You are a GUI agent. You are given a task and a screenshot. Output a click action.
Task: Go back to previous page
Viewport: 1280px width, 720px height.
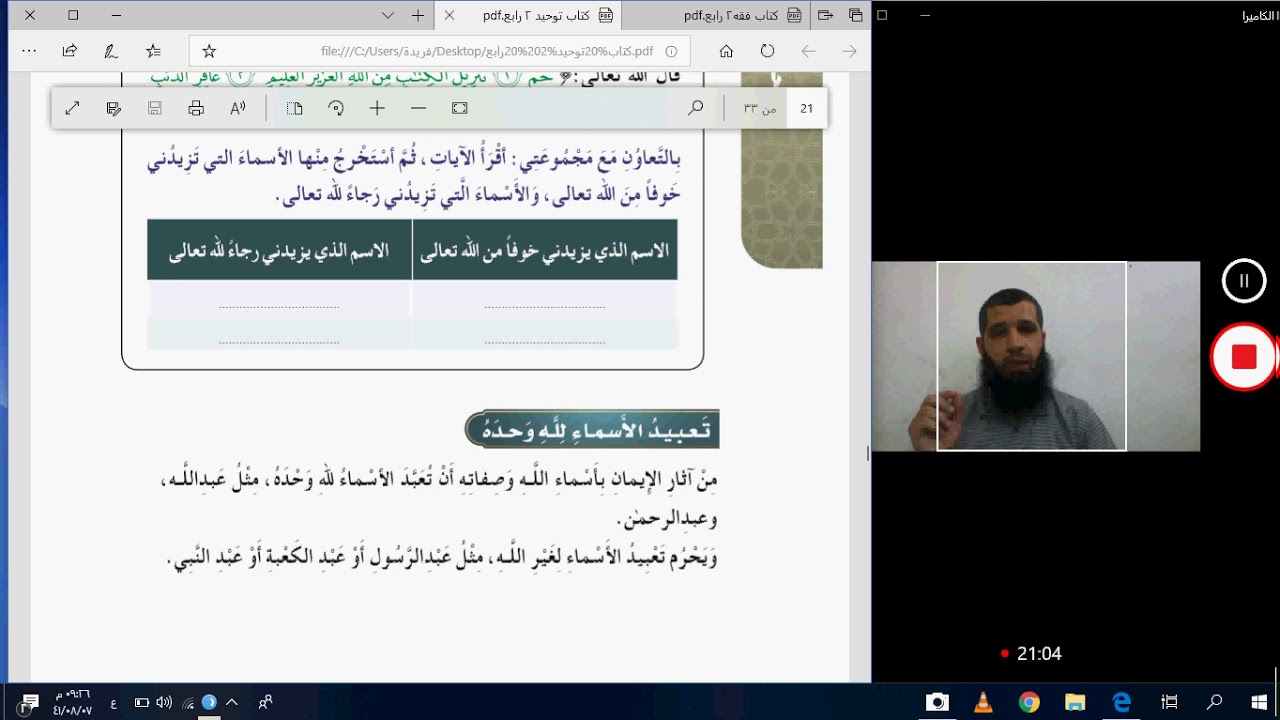tap(808, 51)
